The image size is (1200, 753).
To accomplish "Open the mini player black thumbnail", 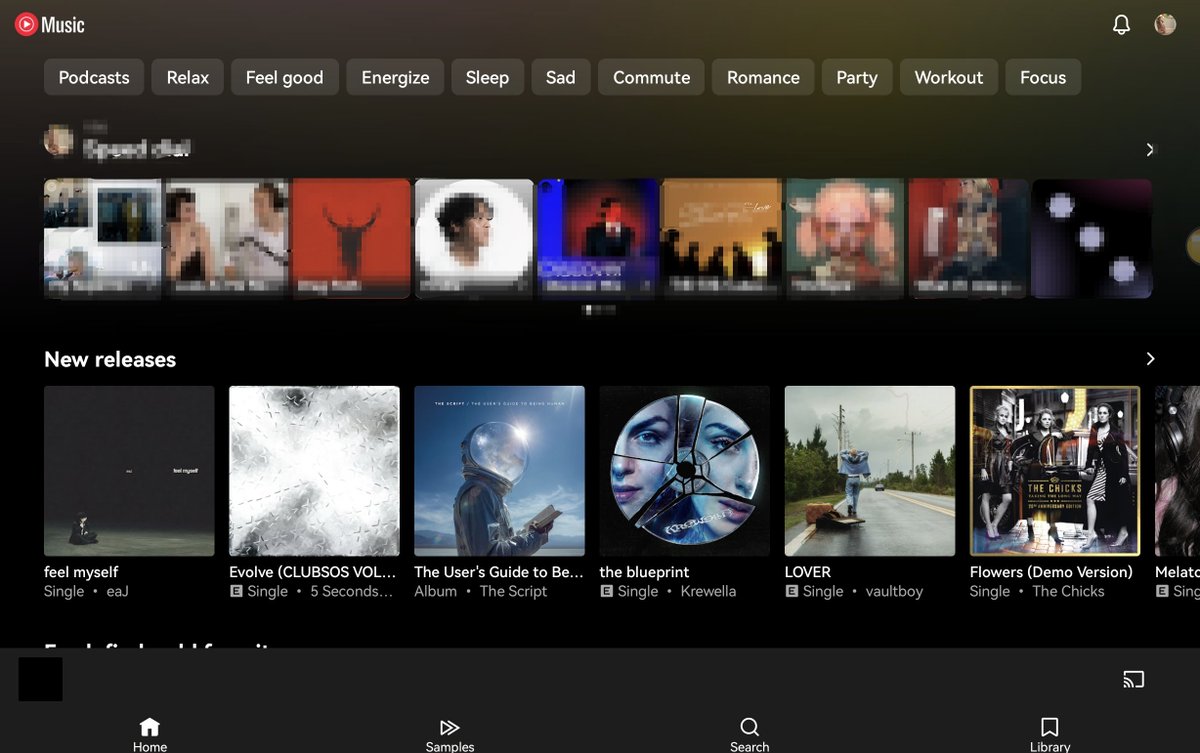I will click(41, 679).
